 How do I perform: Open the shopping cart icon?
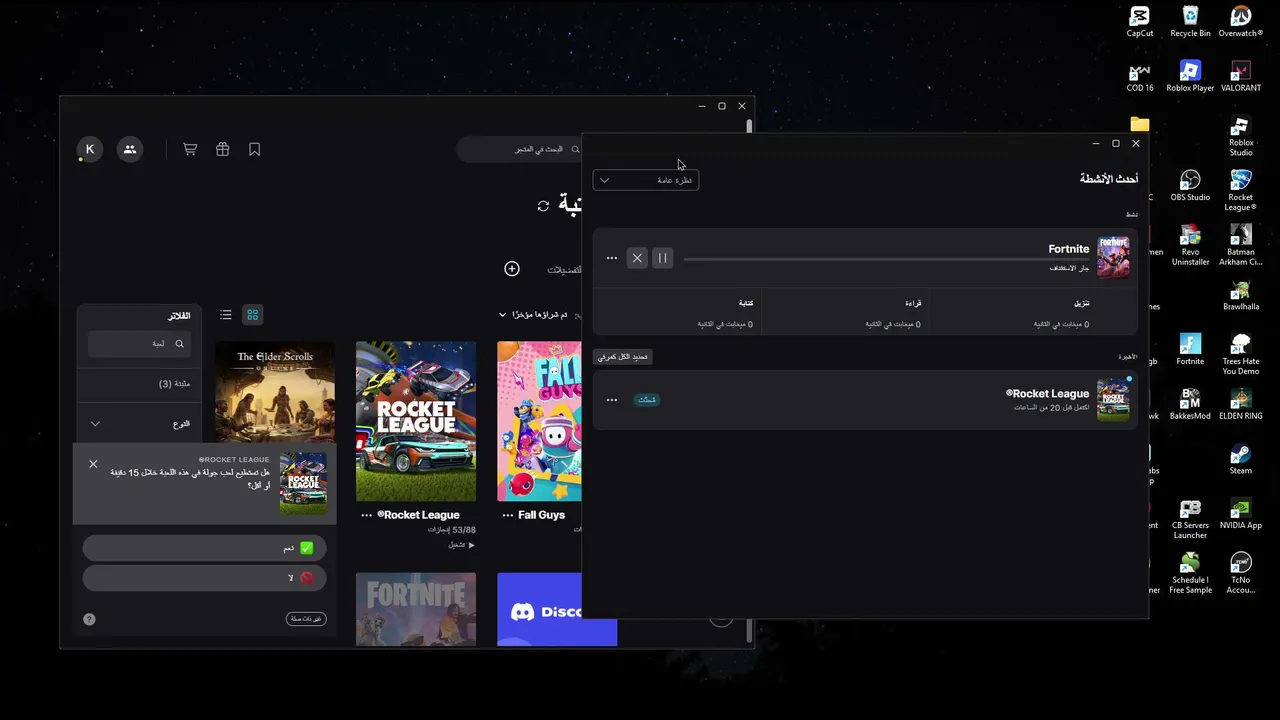coord(190,149)
